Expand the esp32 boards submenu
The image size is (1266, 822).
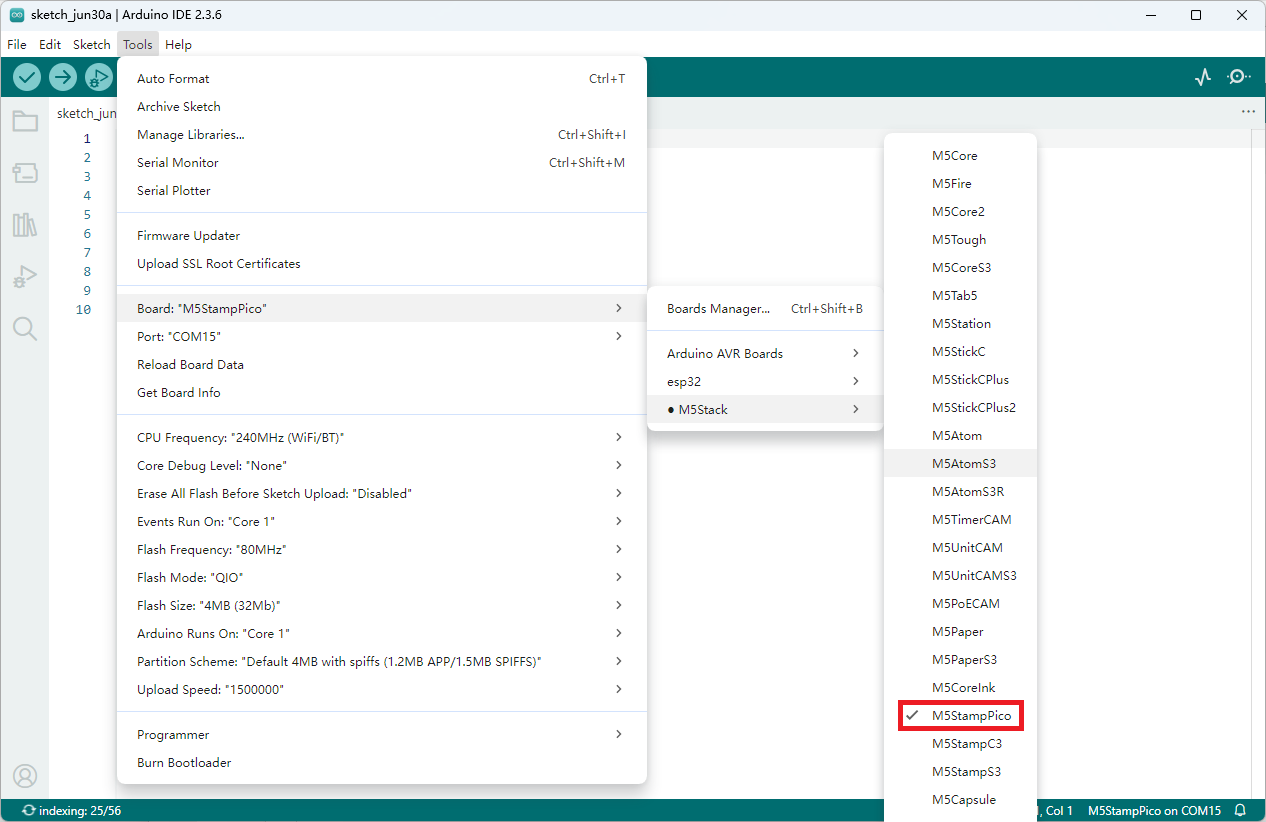tap(765, 381)
